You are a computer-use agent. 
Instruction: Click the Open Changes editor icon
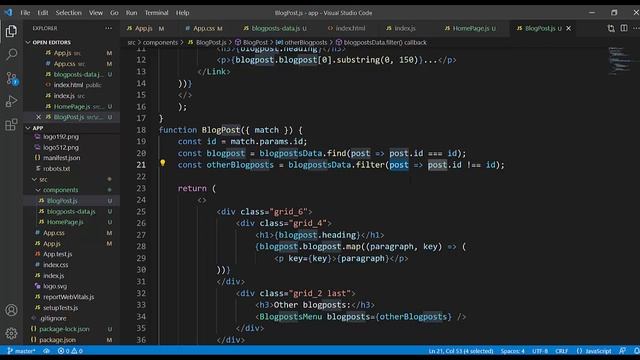click(611, 28)
